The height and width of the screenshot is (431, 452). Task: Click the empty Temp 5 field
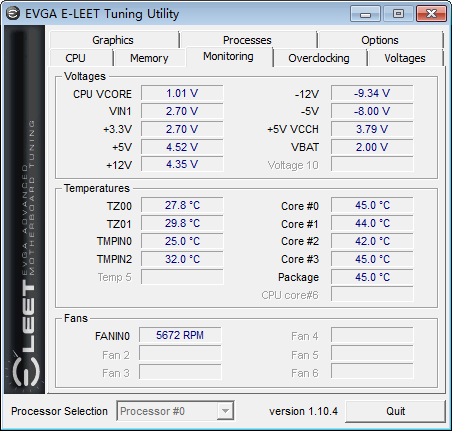coord(182,277)
